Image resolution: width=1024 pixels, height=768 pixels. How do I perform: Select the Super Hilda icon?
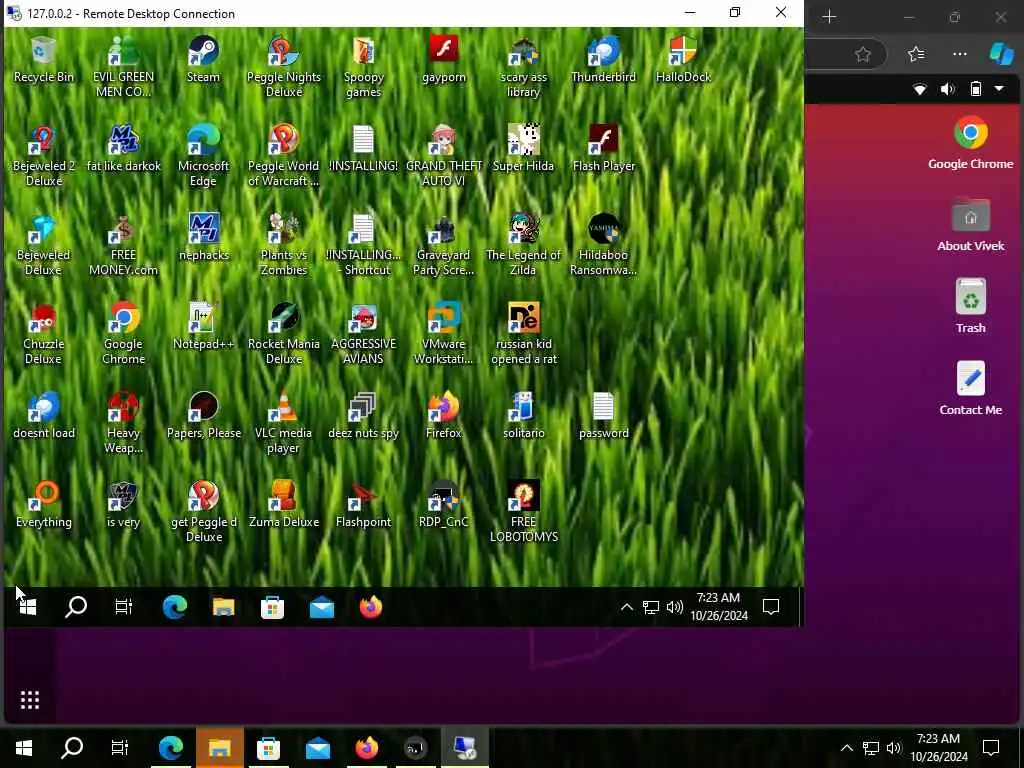(x=523, y=149)
